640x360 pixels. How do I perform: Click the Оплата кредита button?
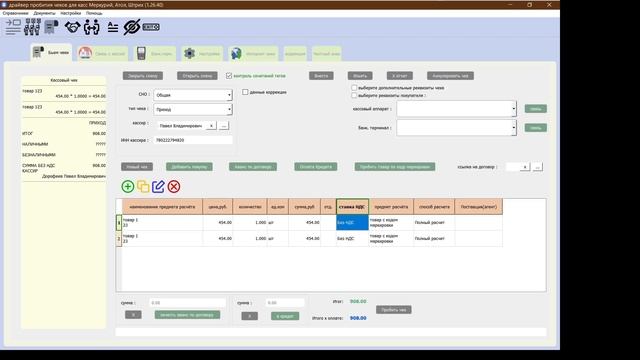316,167
